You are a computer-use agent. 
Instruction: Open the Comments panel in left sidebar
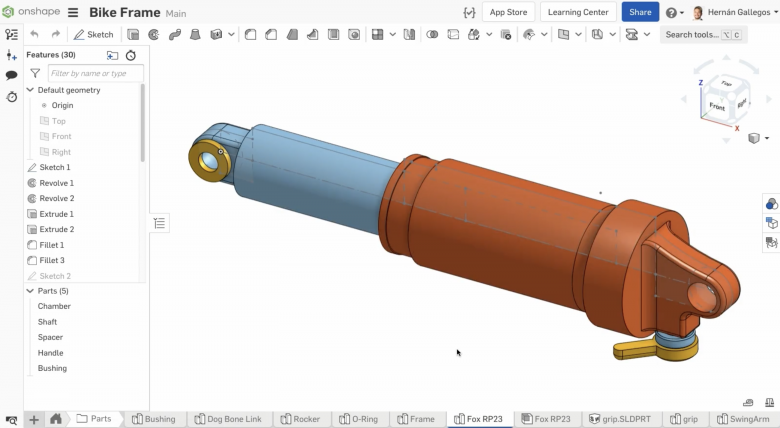point(11,76)
